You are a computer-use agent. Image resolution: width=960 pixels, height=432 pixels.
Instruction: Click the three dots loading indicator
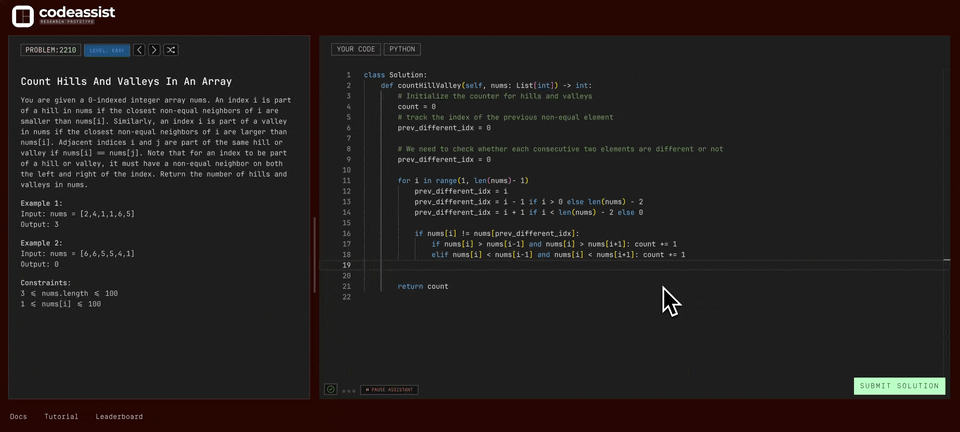coord(348,390)
